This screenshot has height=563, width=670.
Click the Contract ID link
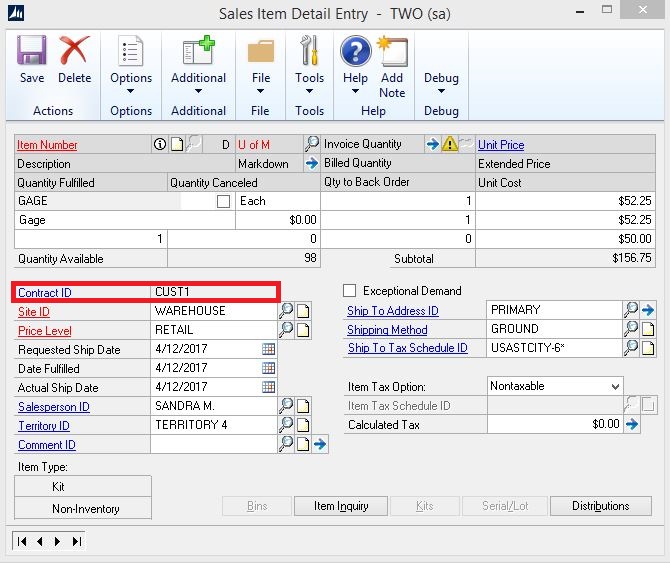tap(44, 293)
